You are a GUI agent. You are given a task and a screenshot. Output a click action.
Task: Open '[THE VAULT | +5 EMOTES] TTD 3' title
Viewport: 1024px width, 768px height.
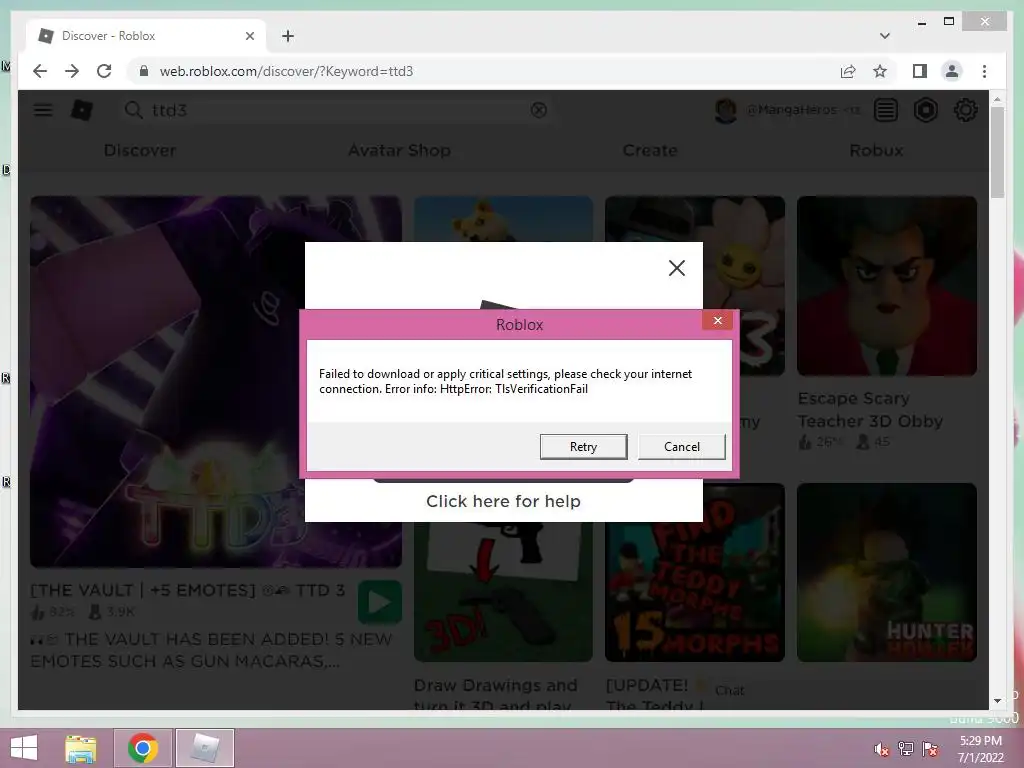pyautogui.click(x=187, y=590)
